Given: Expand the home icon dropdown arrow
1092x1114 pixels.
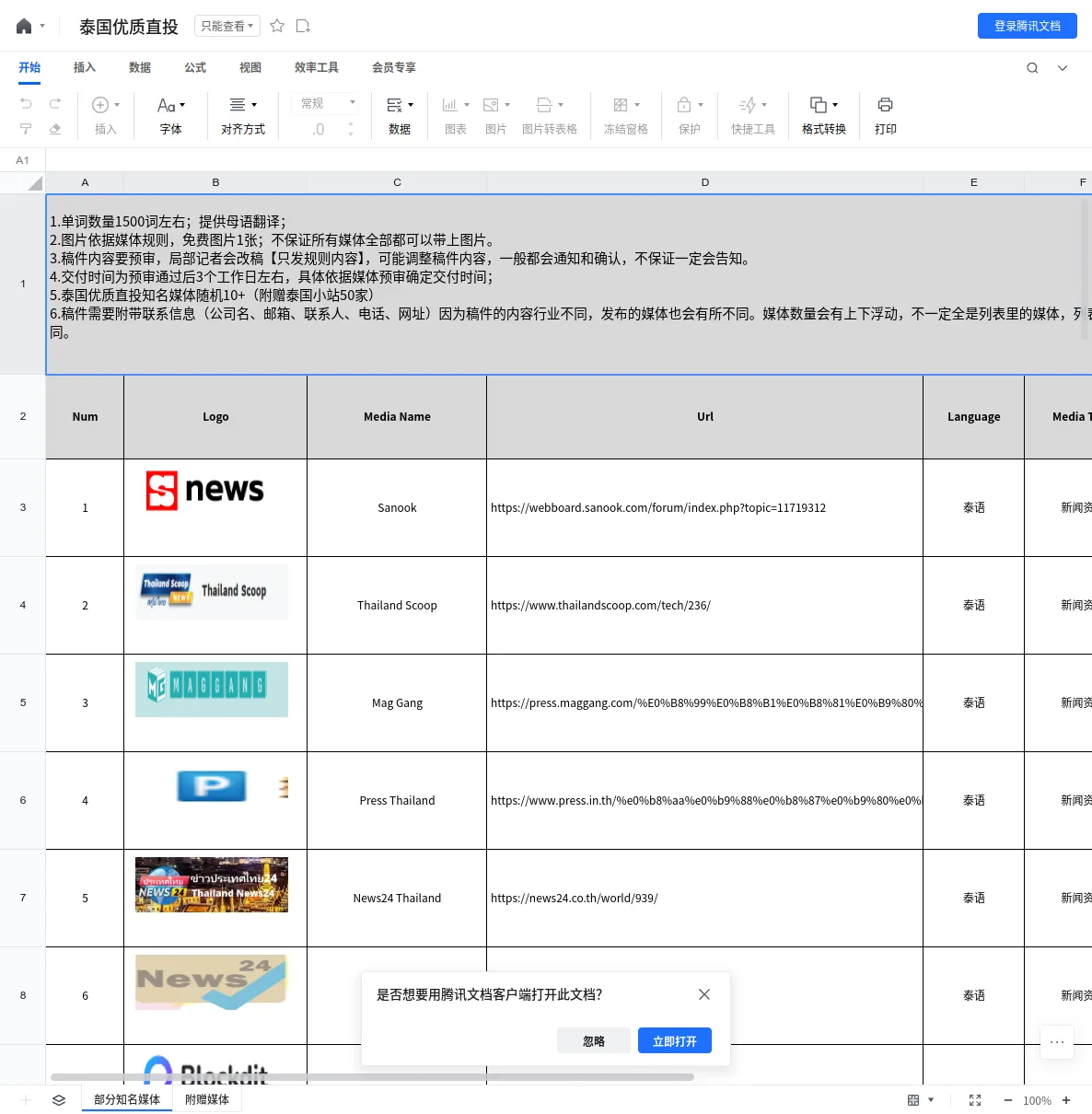Looking at the screenshot, I should (42, 26).
